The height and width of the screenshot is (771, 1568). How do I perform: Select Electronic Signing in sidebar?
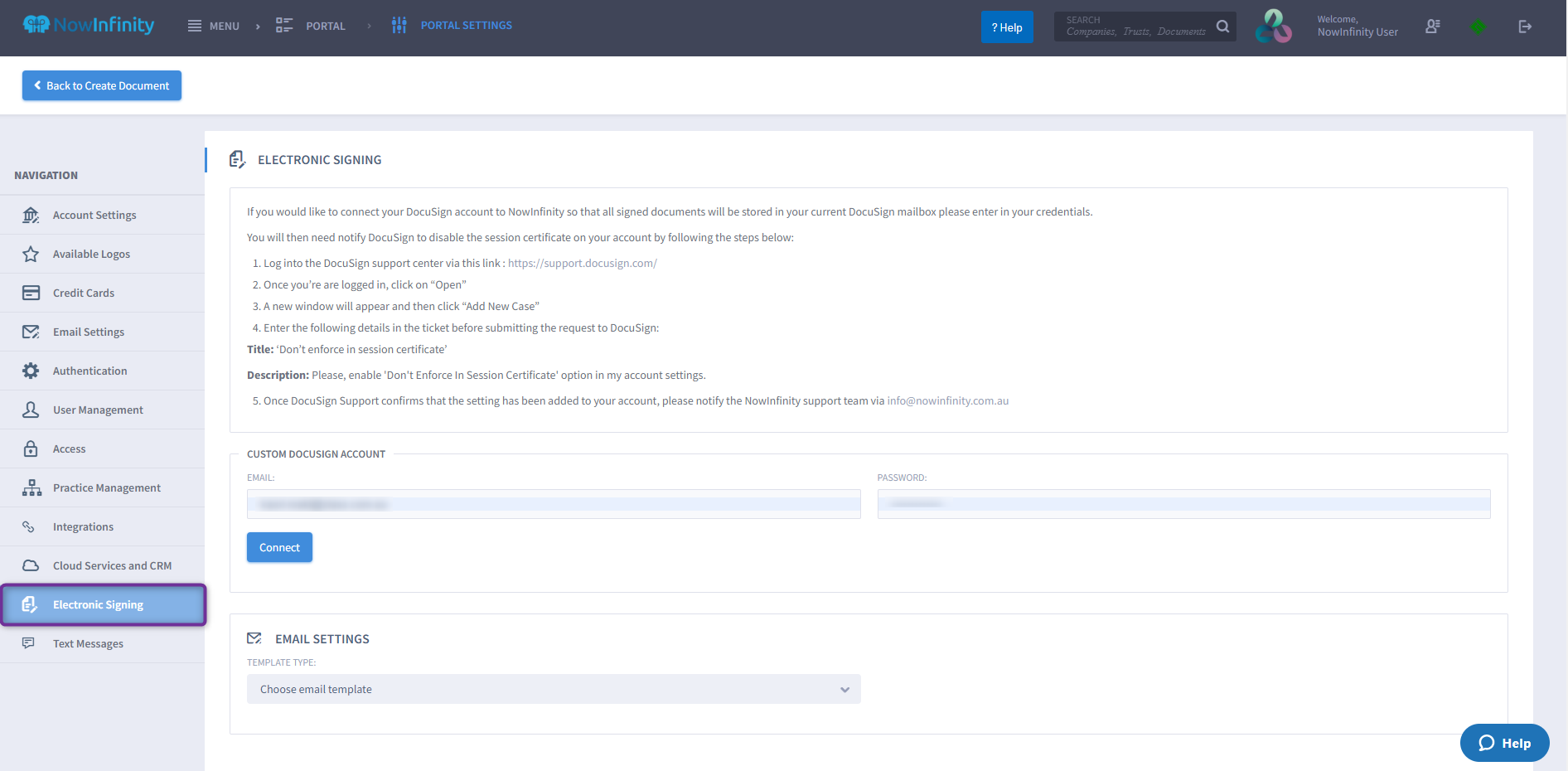point(104,604)
